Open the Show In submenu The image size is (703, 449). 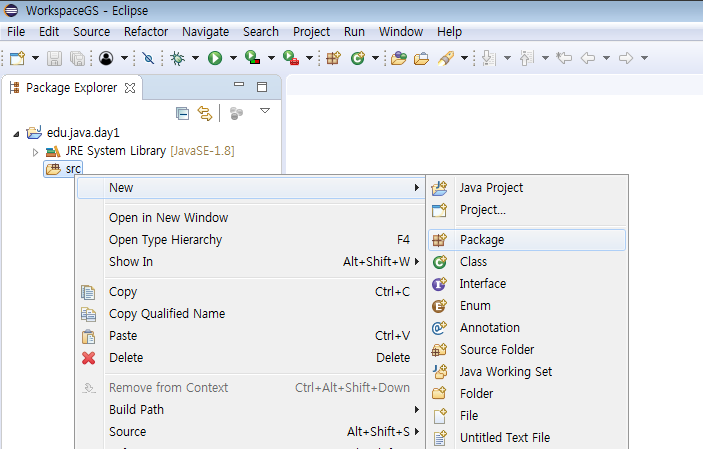click(x=252, y=262)
